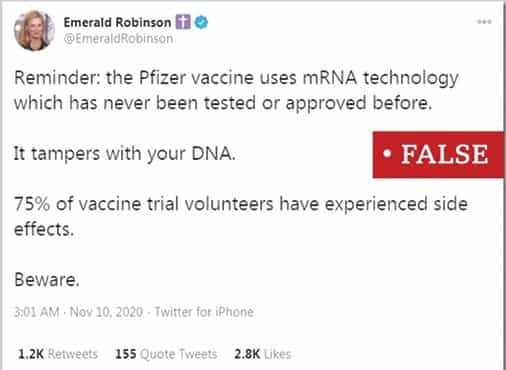Open the three-dot more options menu
The image size is (506, 370).
tap(484, 22)
